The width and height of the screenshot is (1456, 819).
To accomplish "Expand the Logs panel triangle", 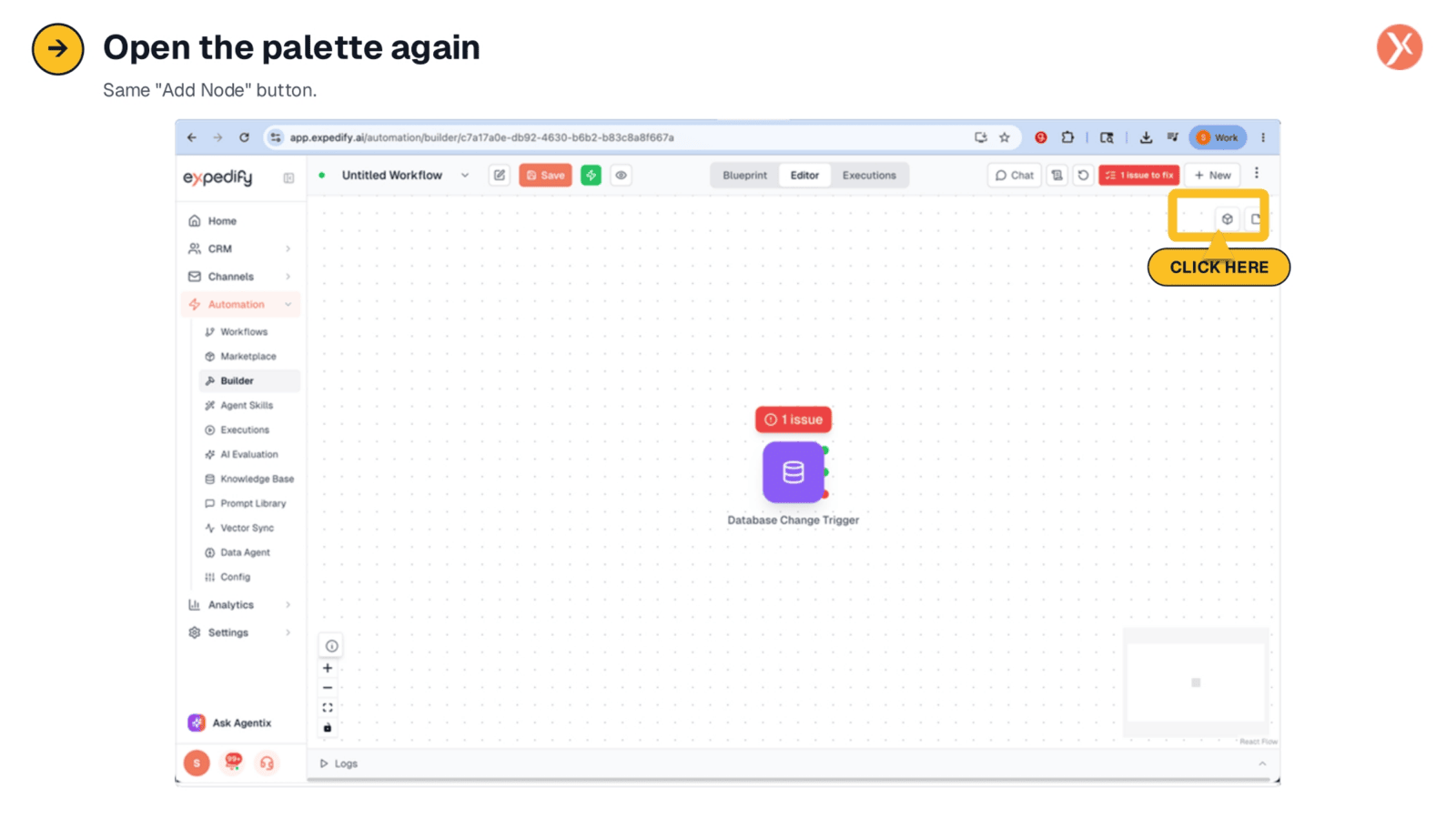I will (323, 763).
